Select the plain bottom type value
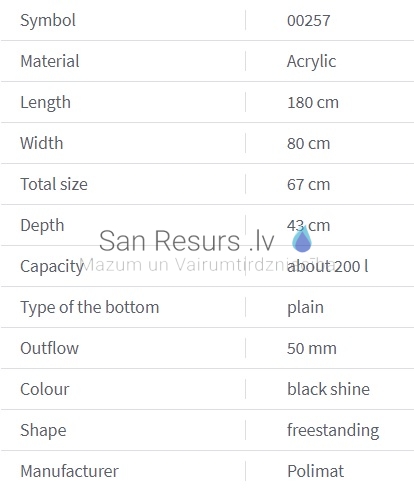 pyautogui.click(x=305, y=308)
